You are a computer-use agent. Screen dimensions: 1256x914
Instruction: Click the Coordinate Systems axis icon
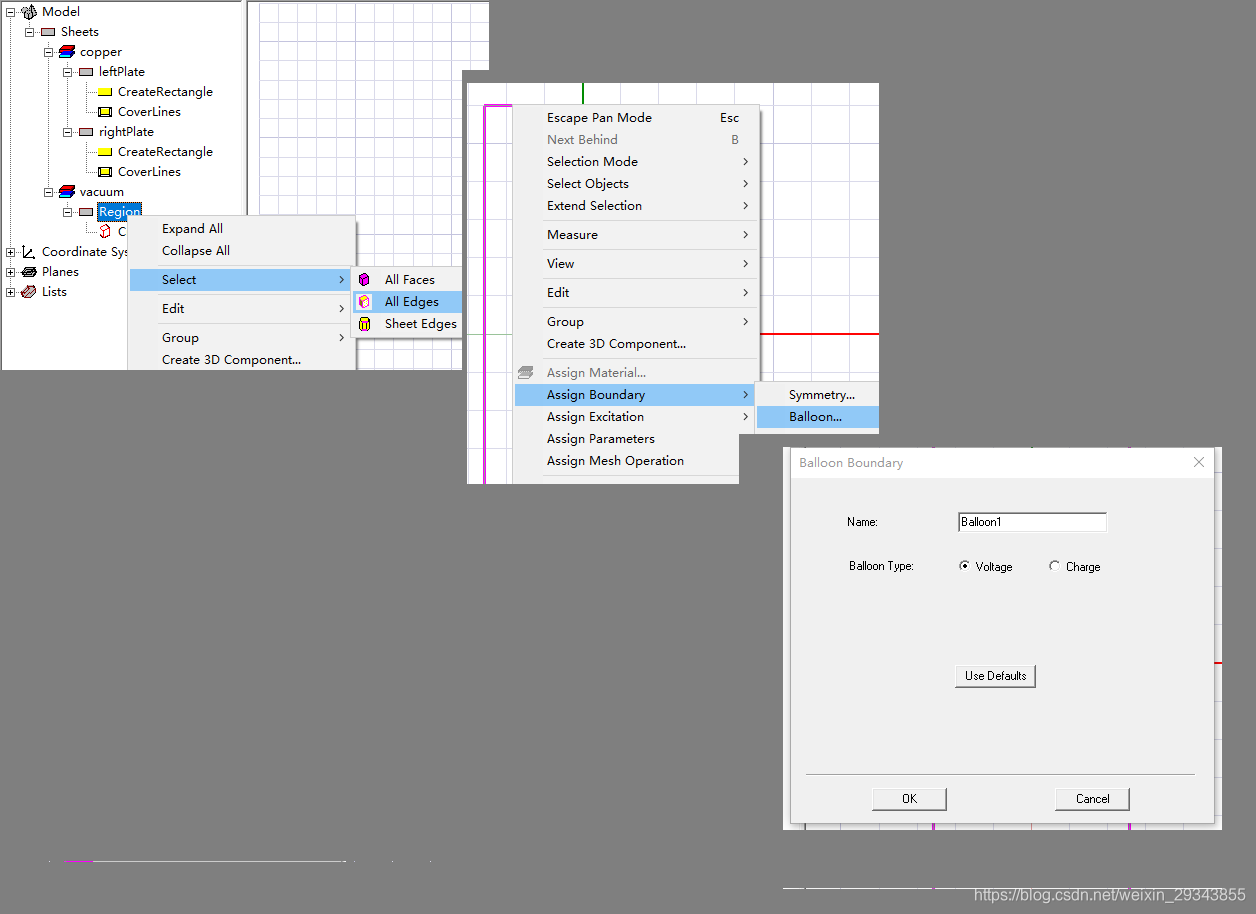(29, 252)
